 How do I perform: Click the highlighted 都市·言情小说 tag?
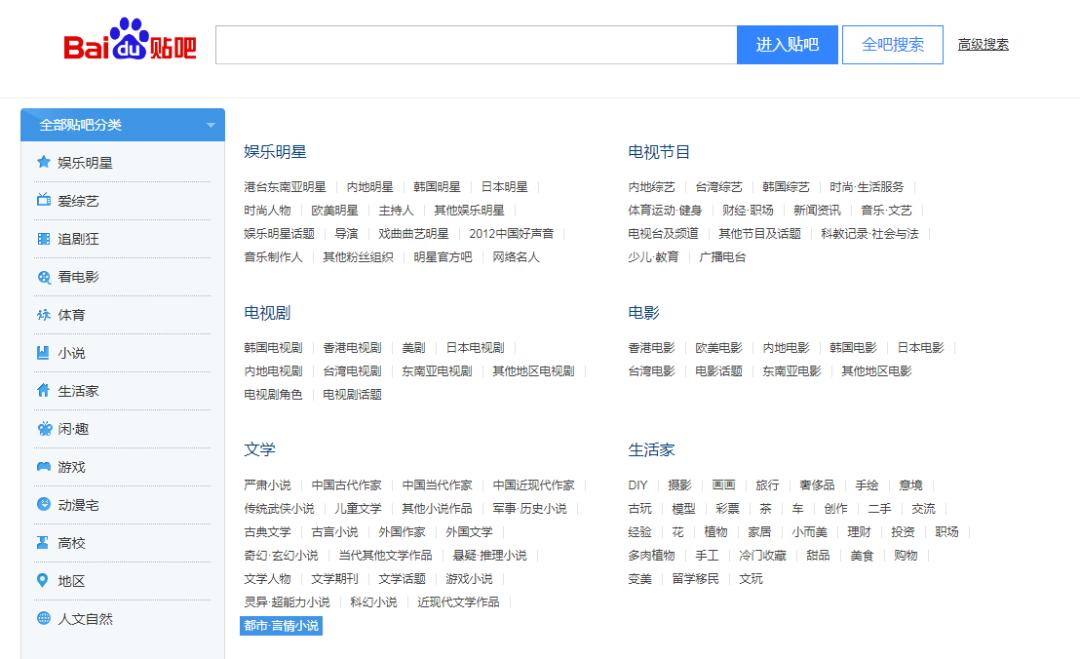[x=279, y=626]
